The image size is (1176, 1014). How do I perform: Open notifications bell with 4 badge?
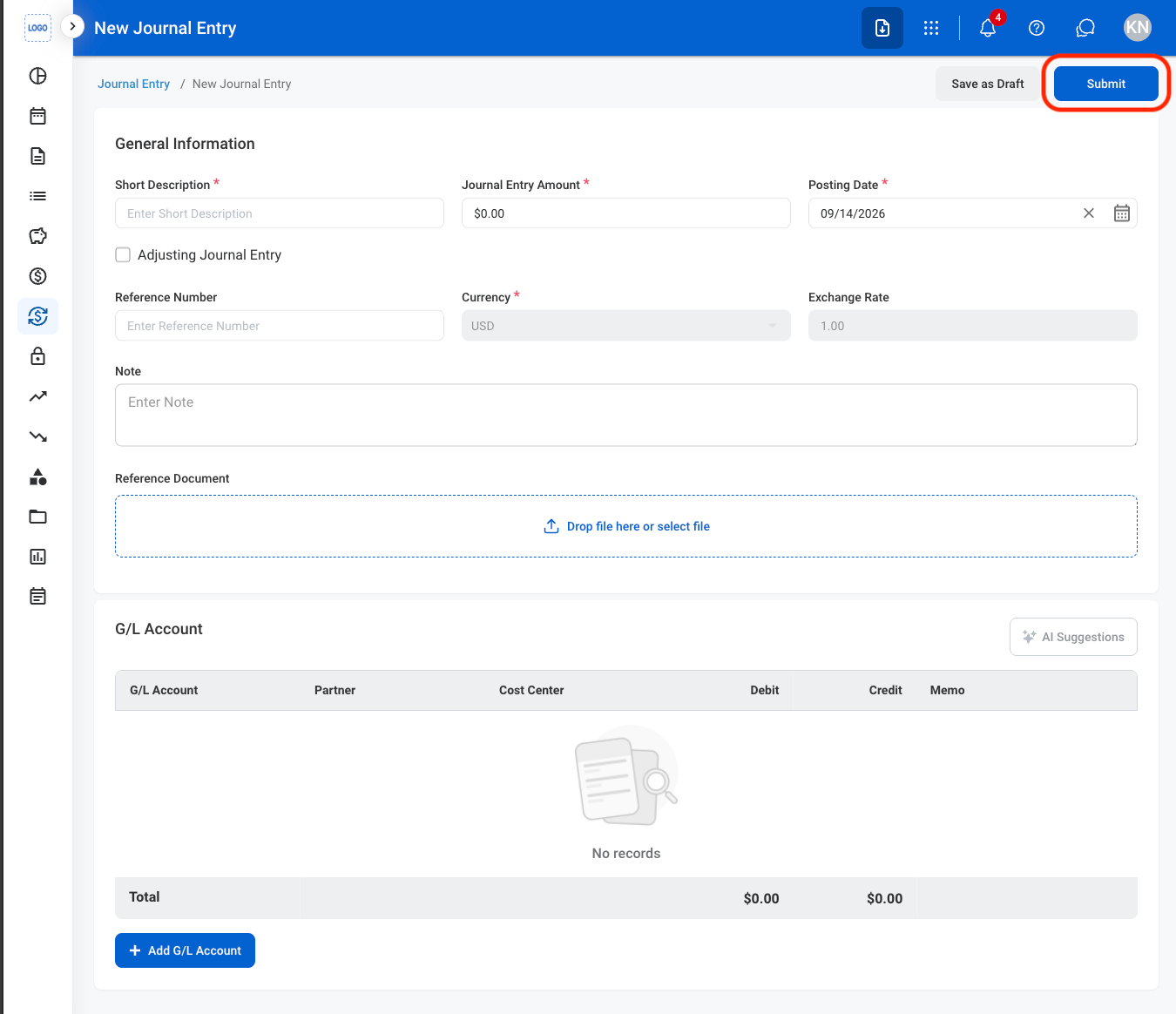point(988,28)
